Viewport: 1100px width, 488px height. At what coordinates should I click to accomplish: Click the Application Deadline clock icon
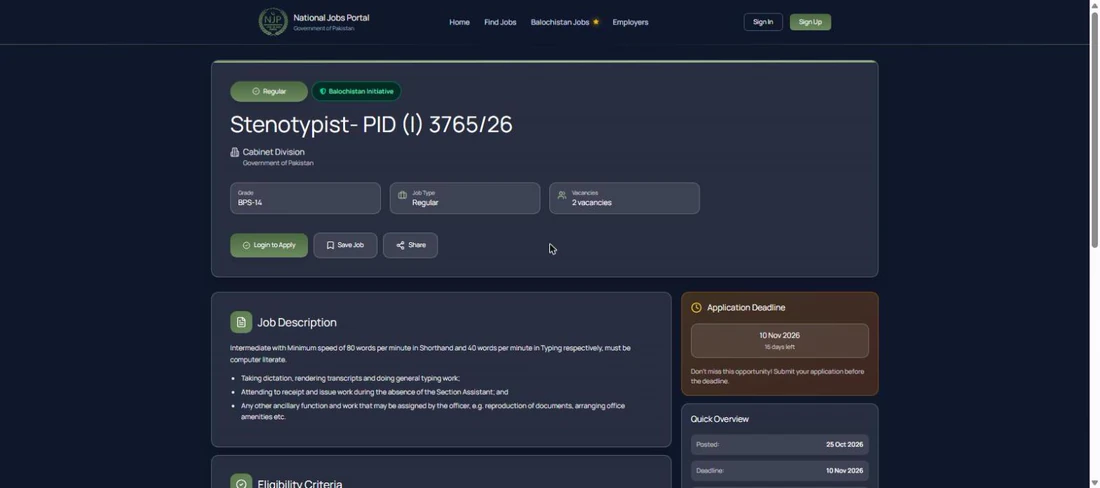click(696, 308)
